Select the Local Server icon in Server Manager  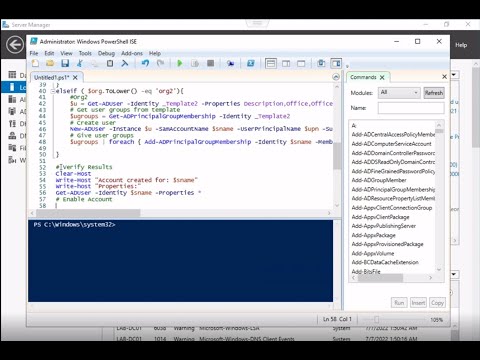pyautogui.click(x=12, y=87)
